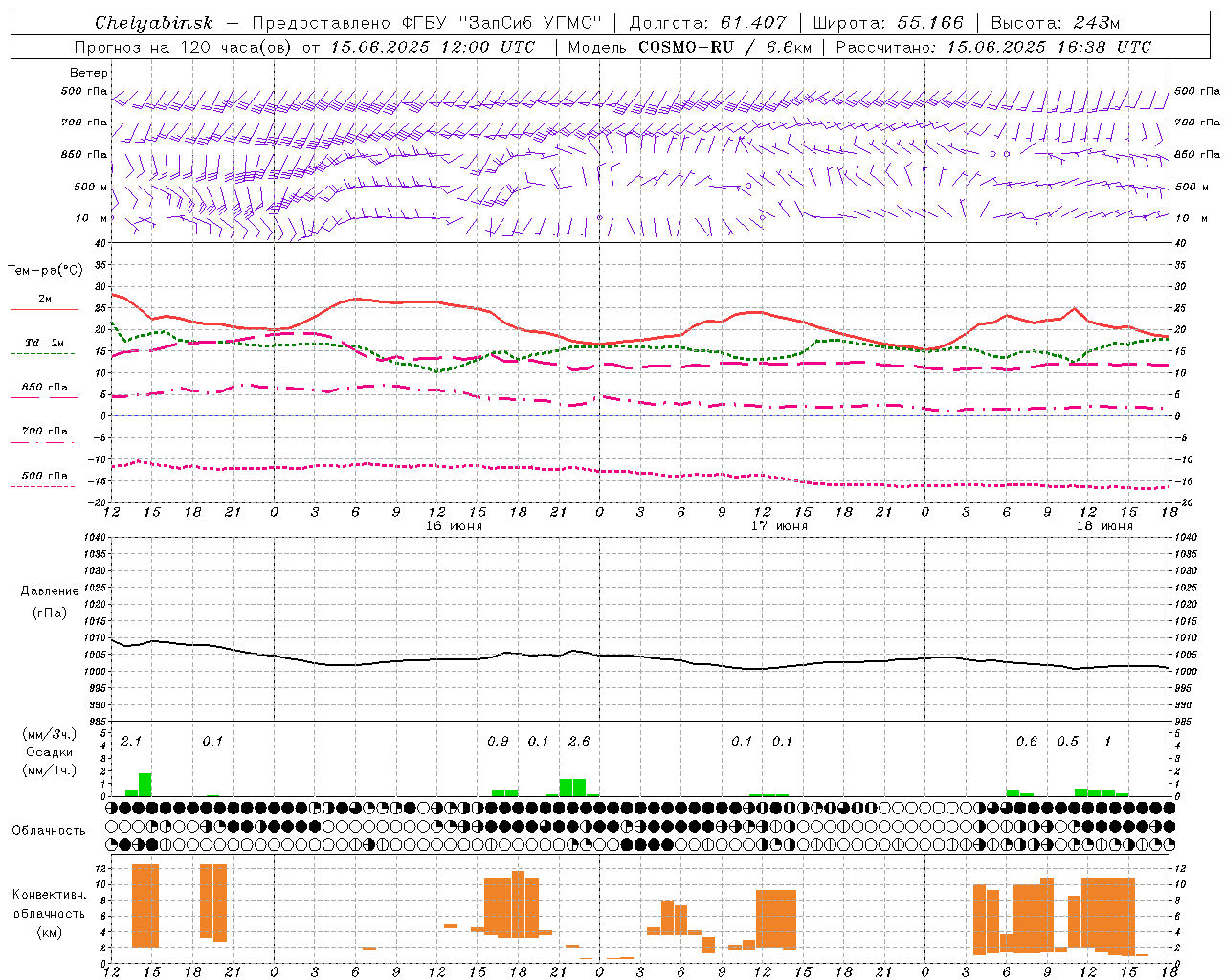The height and width of the screenshot is (980, 1225).
Task: Click the '700 гПа' temperature legend entry
Action: (45, 432)
